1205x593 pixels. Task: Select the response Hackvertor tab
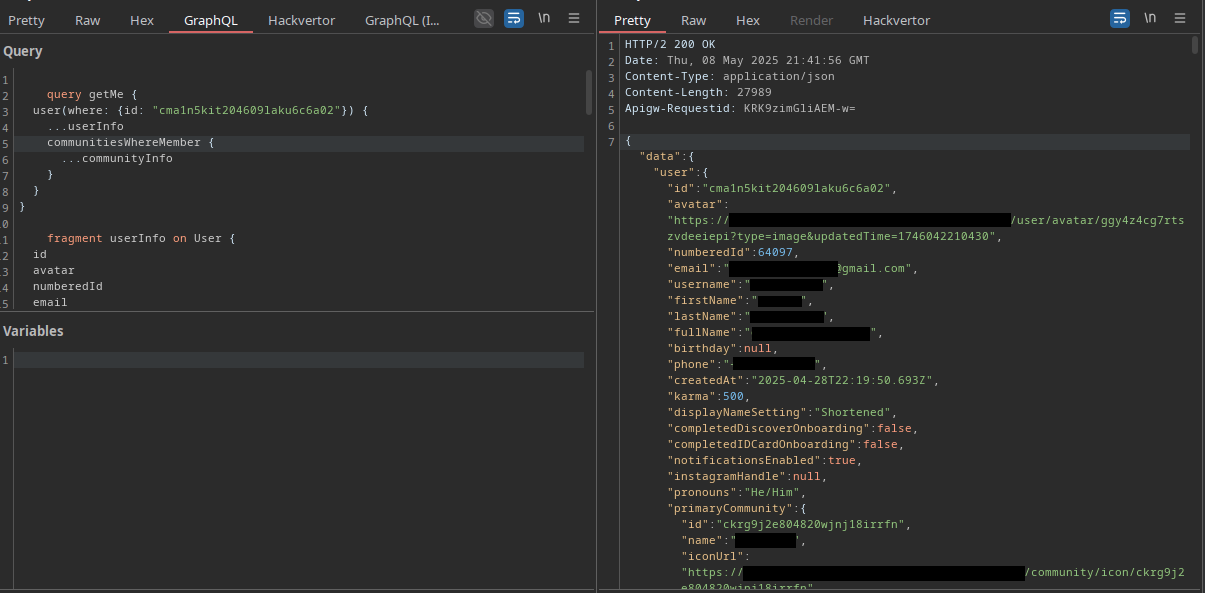click(x=896, y=20)
